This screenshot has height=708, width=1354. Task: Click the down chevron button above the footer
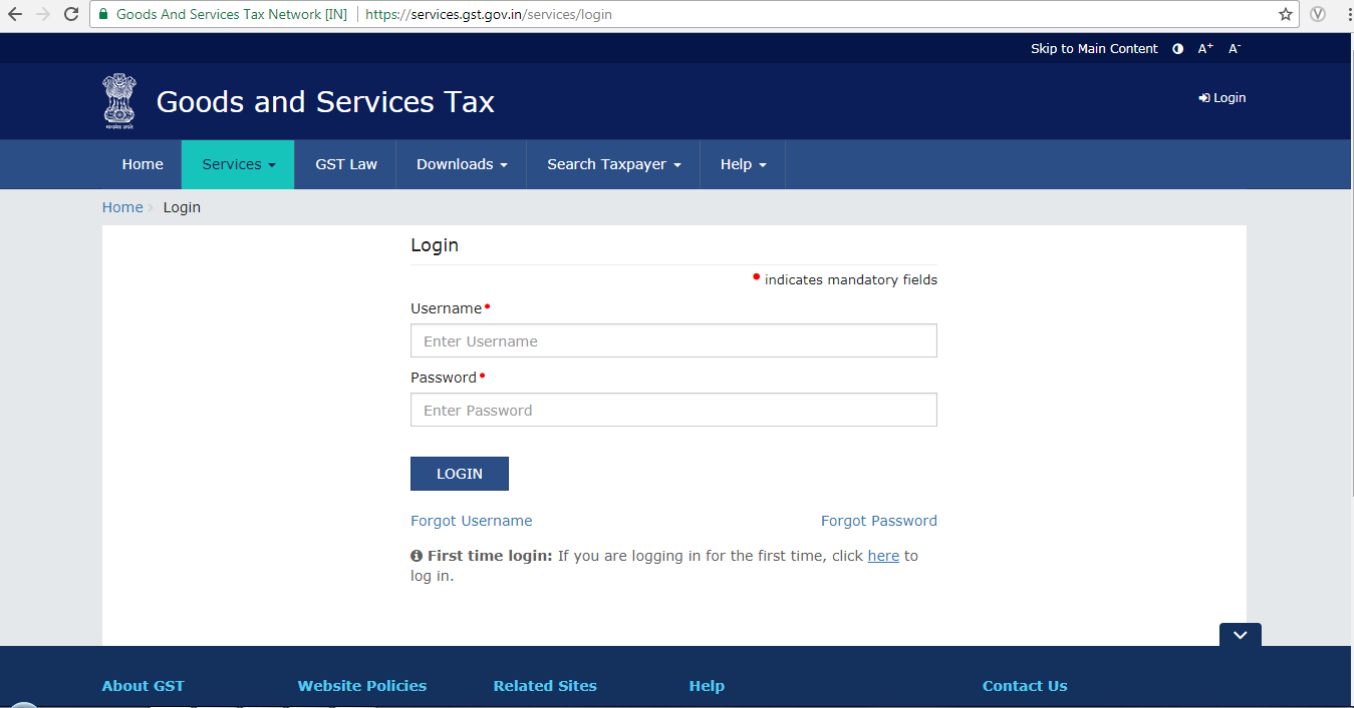tap(1240, 635)
